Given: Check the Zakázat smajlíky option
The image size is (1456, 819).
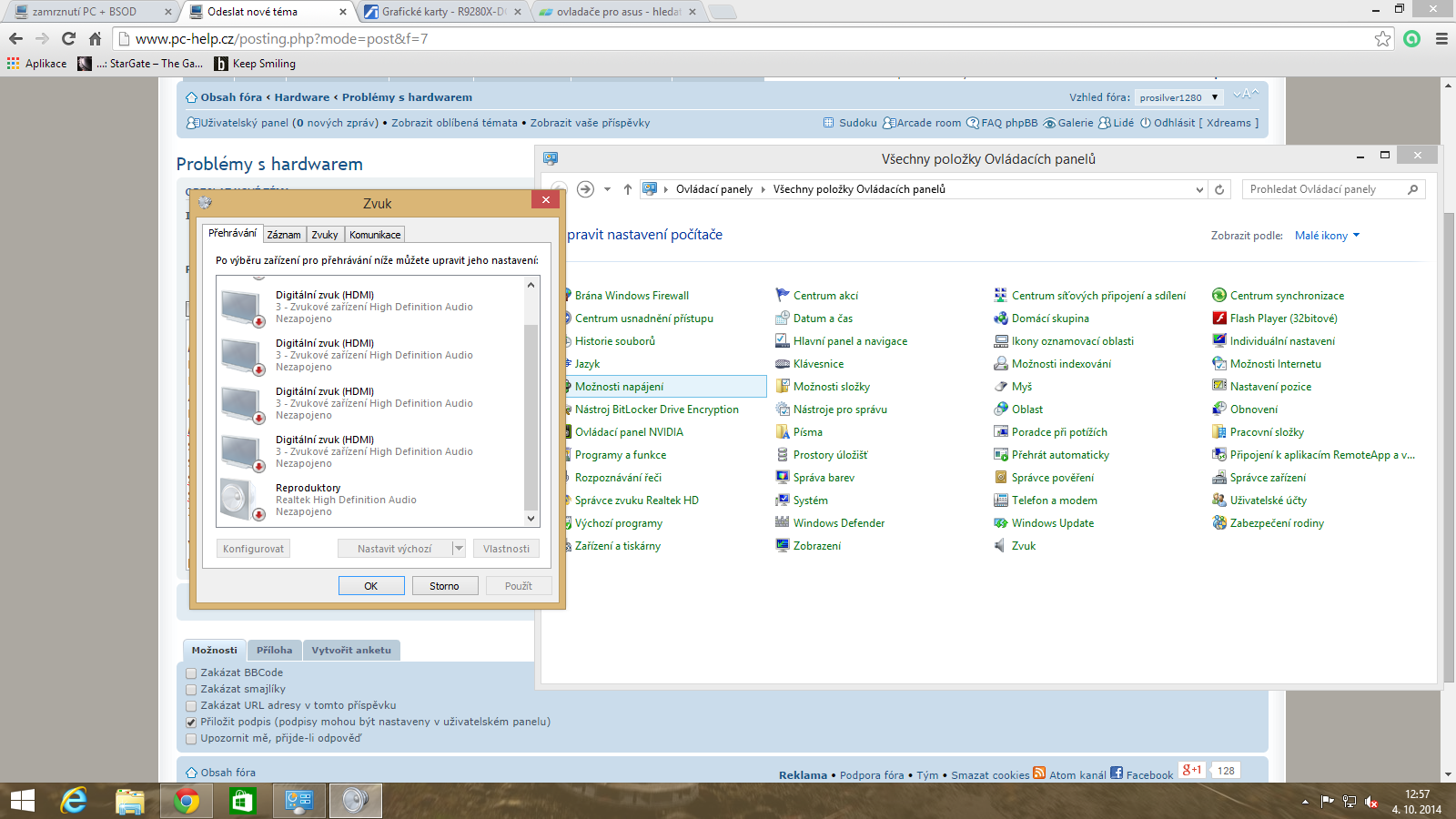Looking at the screenshot, I should [191, 690].
